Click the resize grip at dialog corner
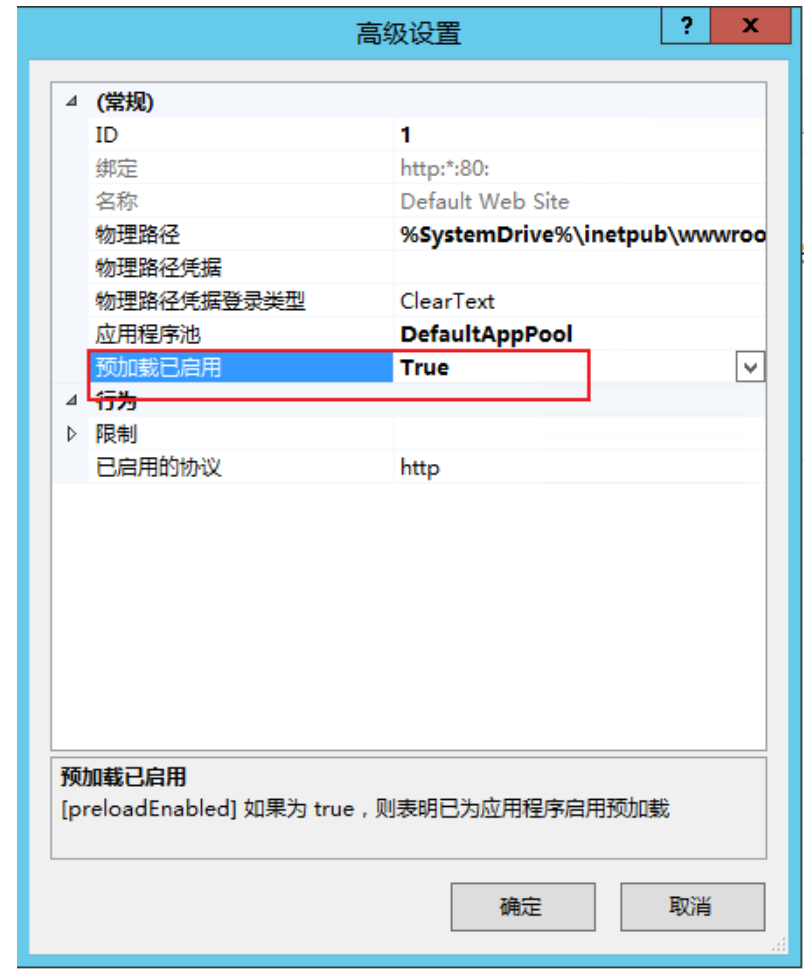Viewport: 805px width, 976px height. coord(779,945)
